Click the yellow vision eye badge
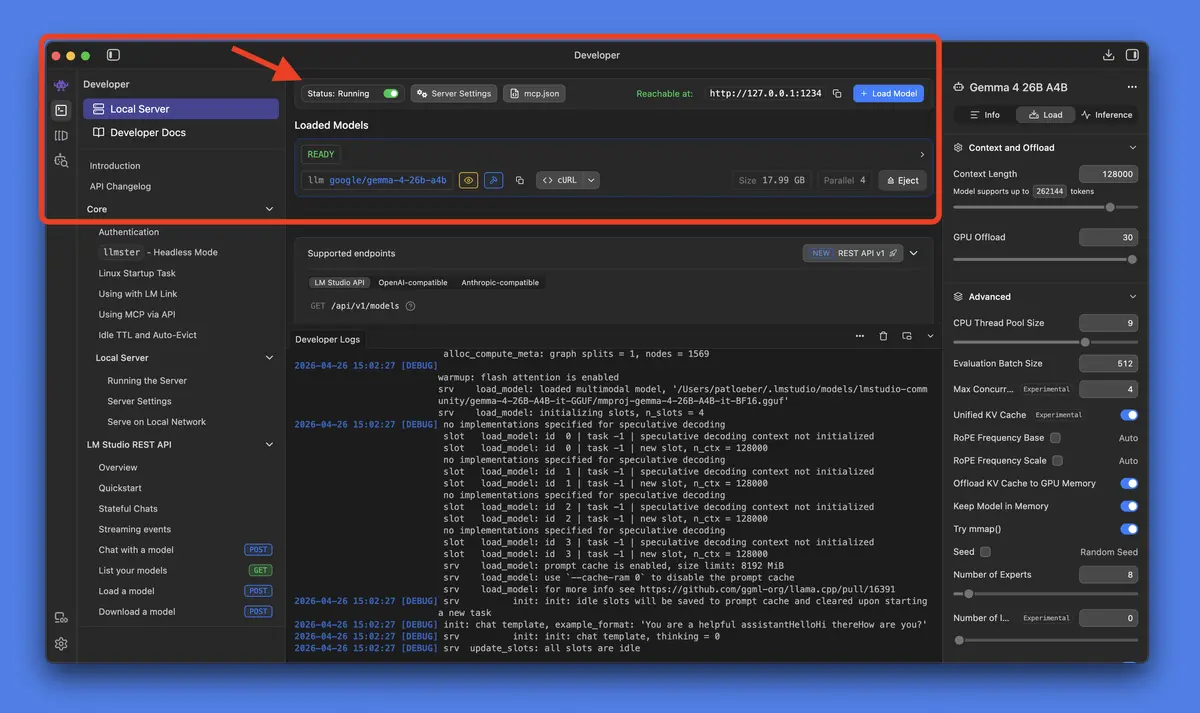 pyautogui.click(x=468, y=180)
